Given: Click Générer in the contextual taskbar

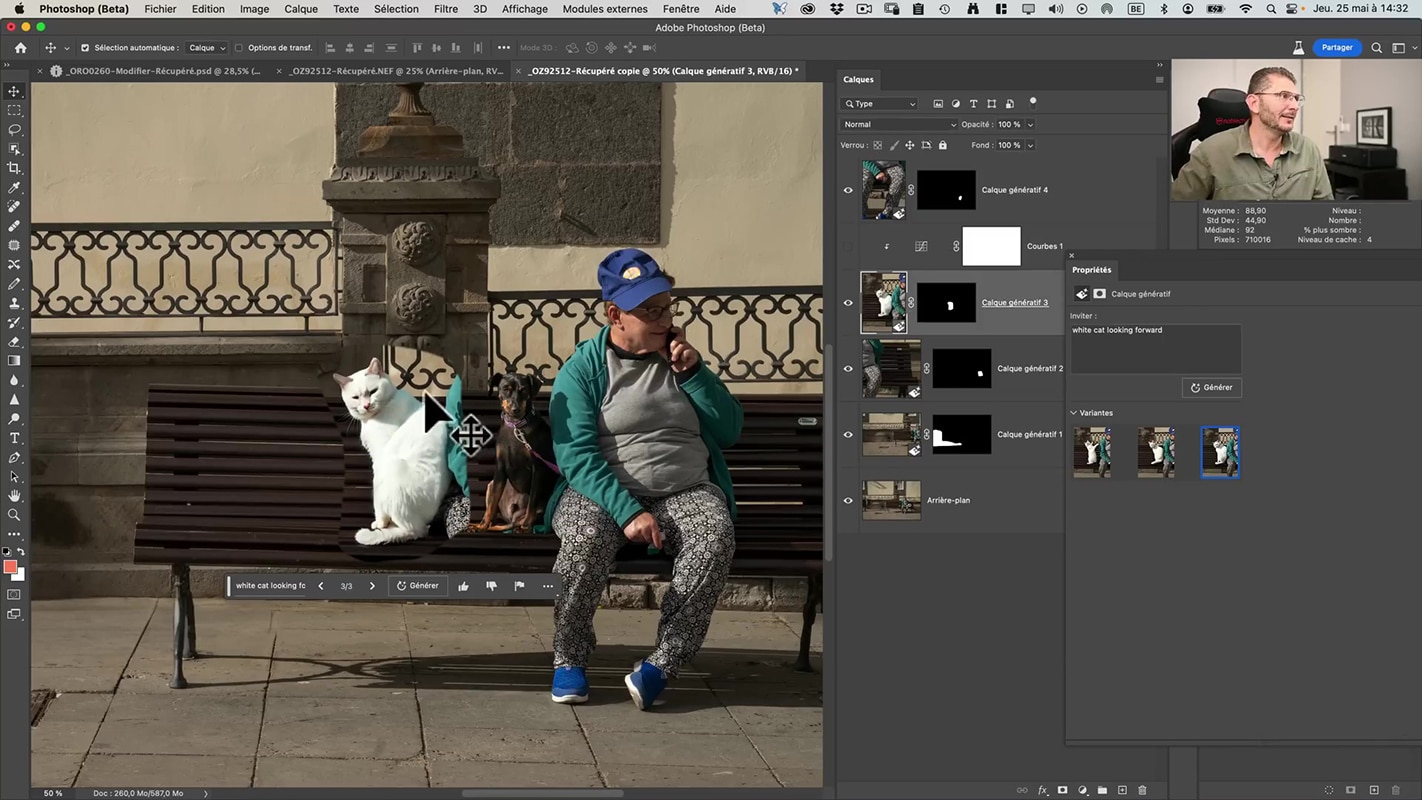Looking at the screenshot, I should click(418, 586).
